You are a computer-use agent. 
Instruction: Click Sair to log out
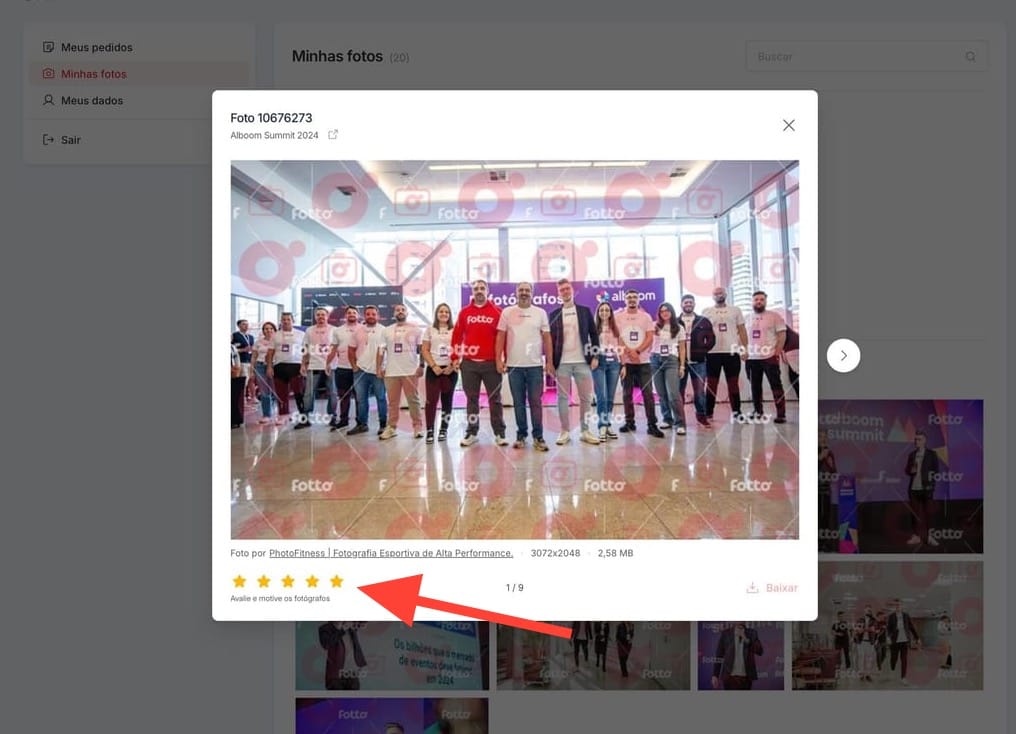(x=70, y=140)
